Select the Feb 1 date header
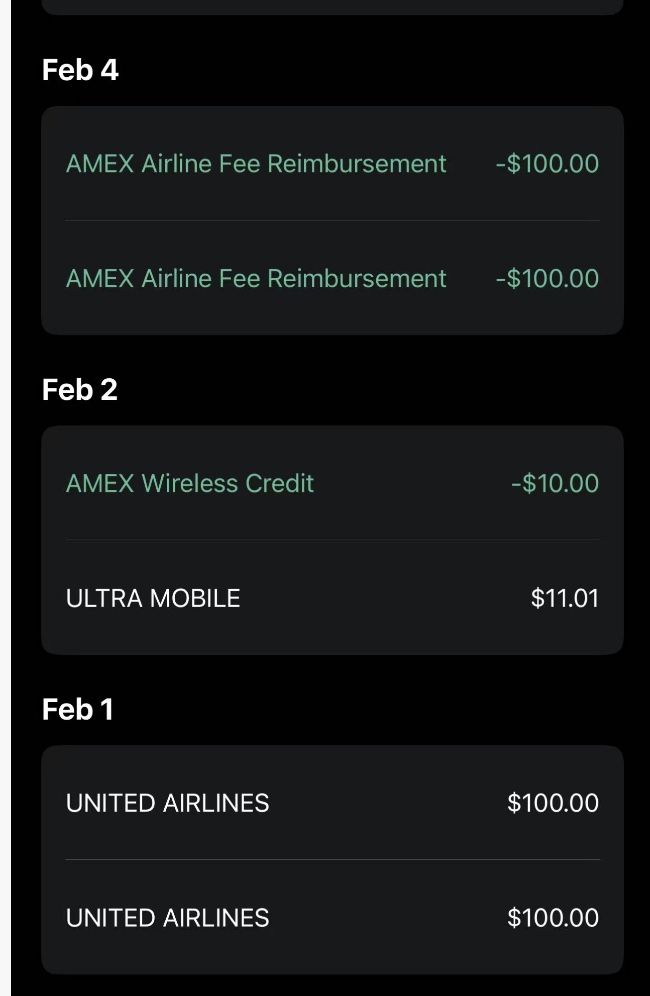Screen dimensions: 650x996 click(x=78, y=710)
